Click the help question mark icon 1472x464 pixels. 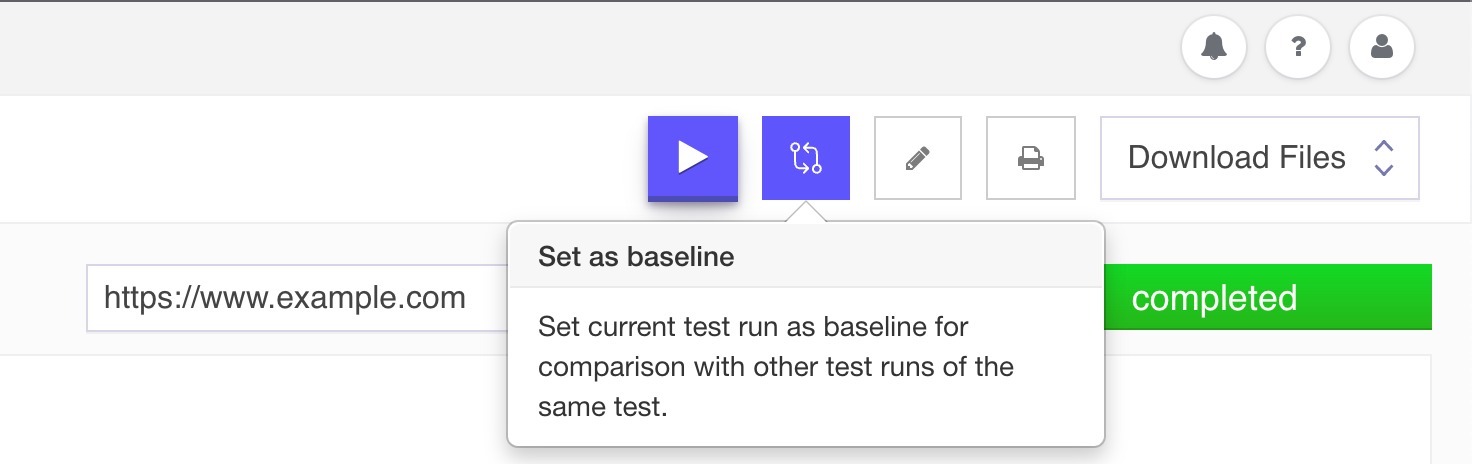pos(1298,46)
